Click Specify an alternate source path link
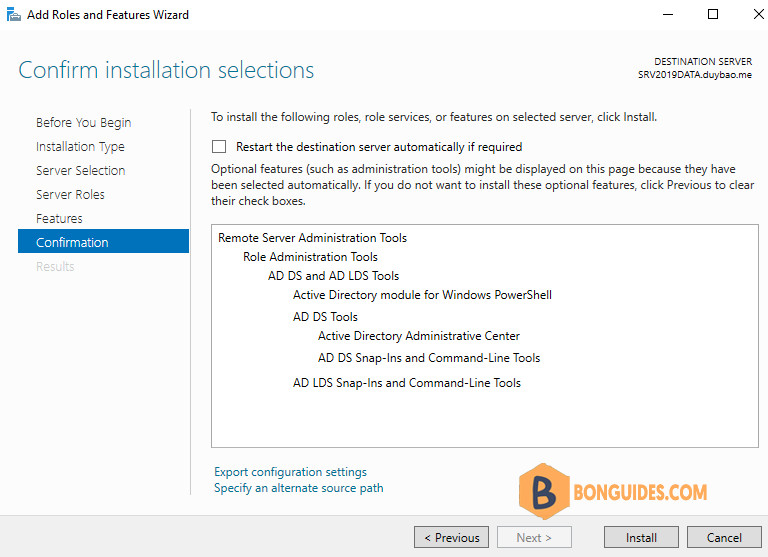Viewport: 768px width, 557px height. (299, 488)
